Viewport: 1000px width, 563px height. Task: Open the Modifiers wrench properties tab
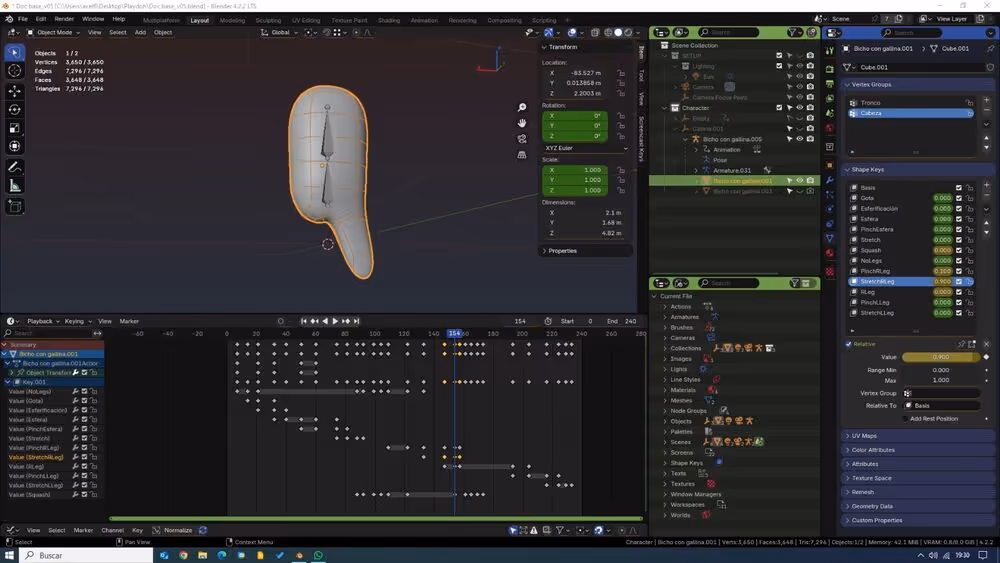[830, 180]
